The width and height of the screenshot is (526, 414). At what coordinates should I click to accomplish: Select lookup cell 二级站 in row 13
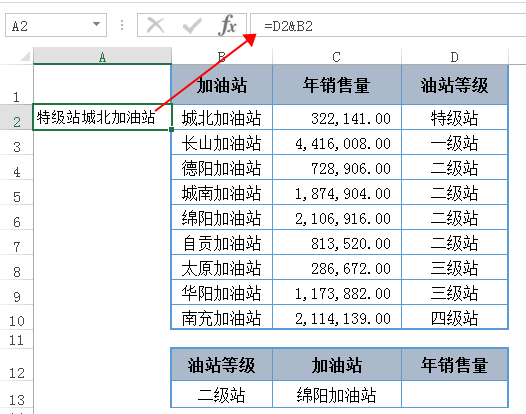(222, 394)
